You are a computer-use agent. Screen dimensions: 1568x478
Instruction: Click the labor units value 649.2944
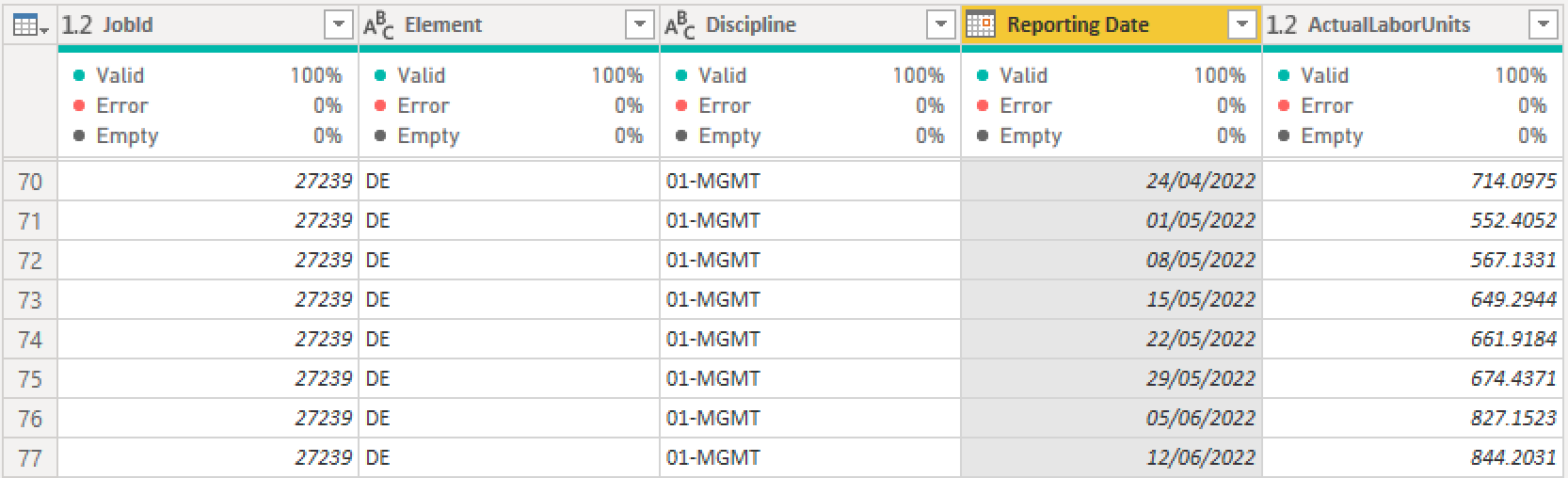[1413, 299]
